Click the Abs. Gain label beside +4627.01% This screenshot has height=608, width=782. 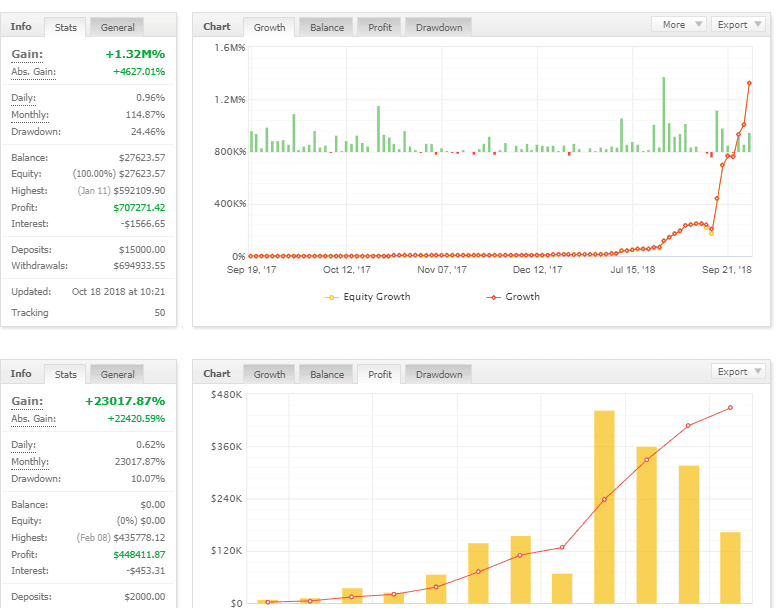(34, 72)
